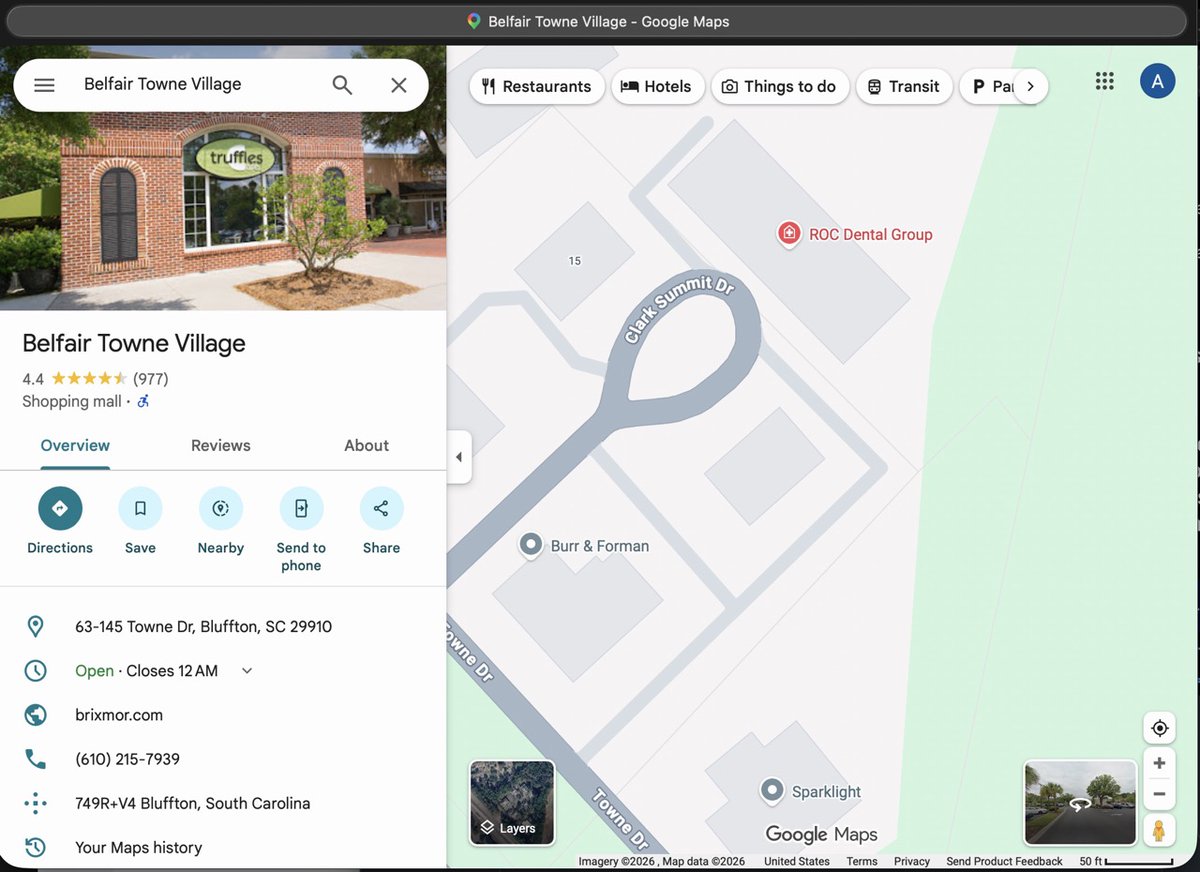Image resolution: width=1200 pixels, height=872 pixels.
Task: Click the (977) reviews count
Action: (150, 379)
